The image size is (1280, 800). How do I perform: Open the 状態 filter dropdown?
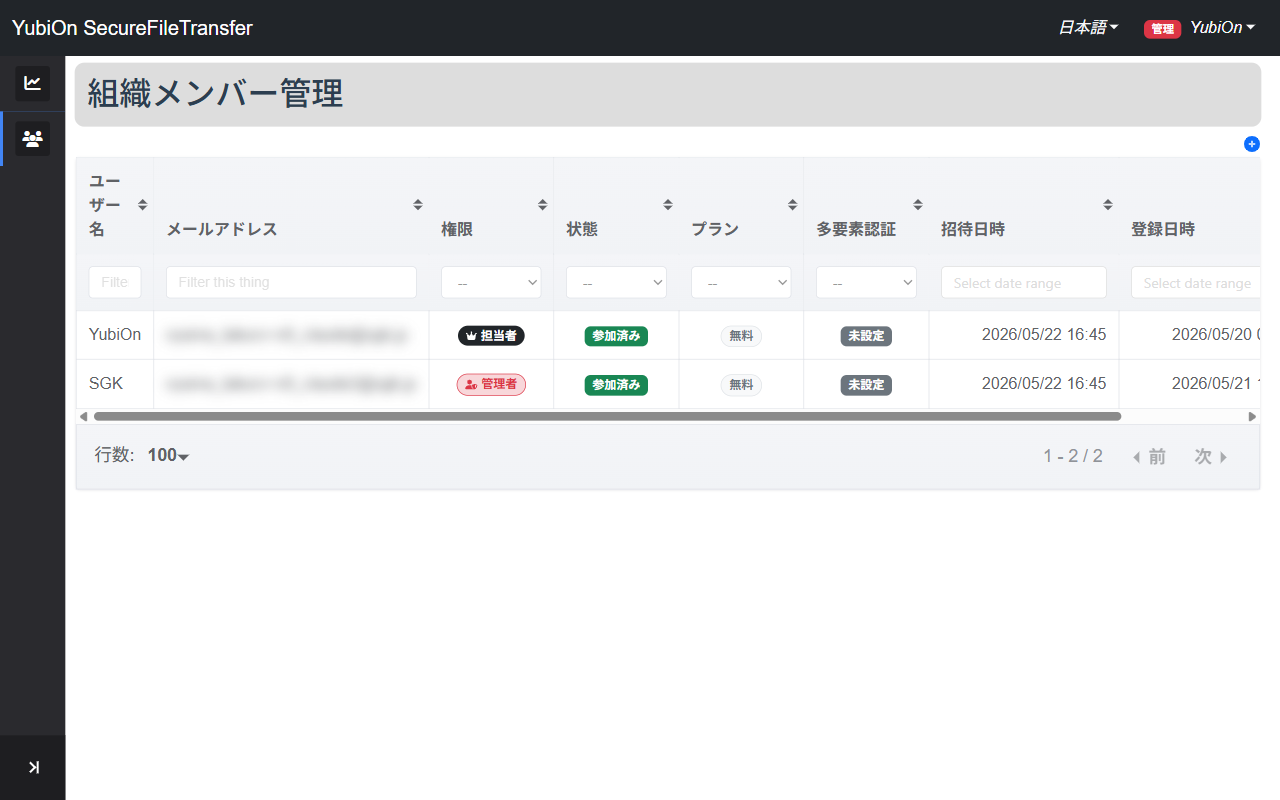(616, 283)
